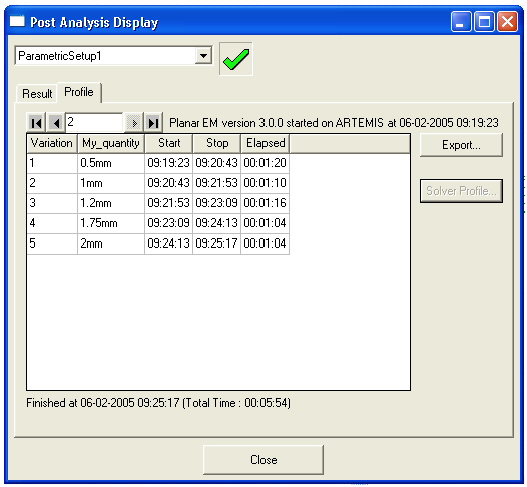Jump to last record navigation arrow

point(153,123)
